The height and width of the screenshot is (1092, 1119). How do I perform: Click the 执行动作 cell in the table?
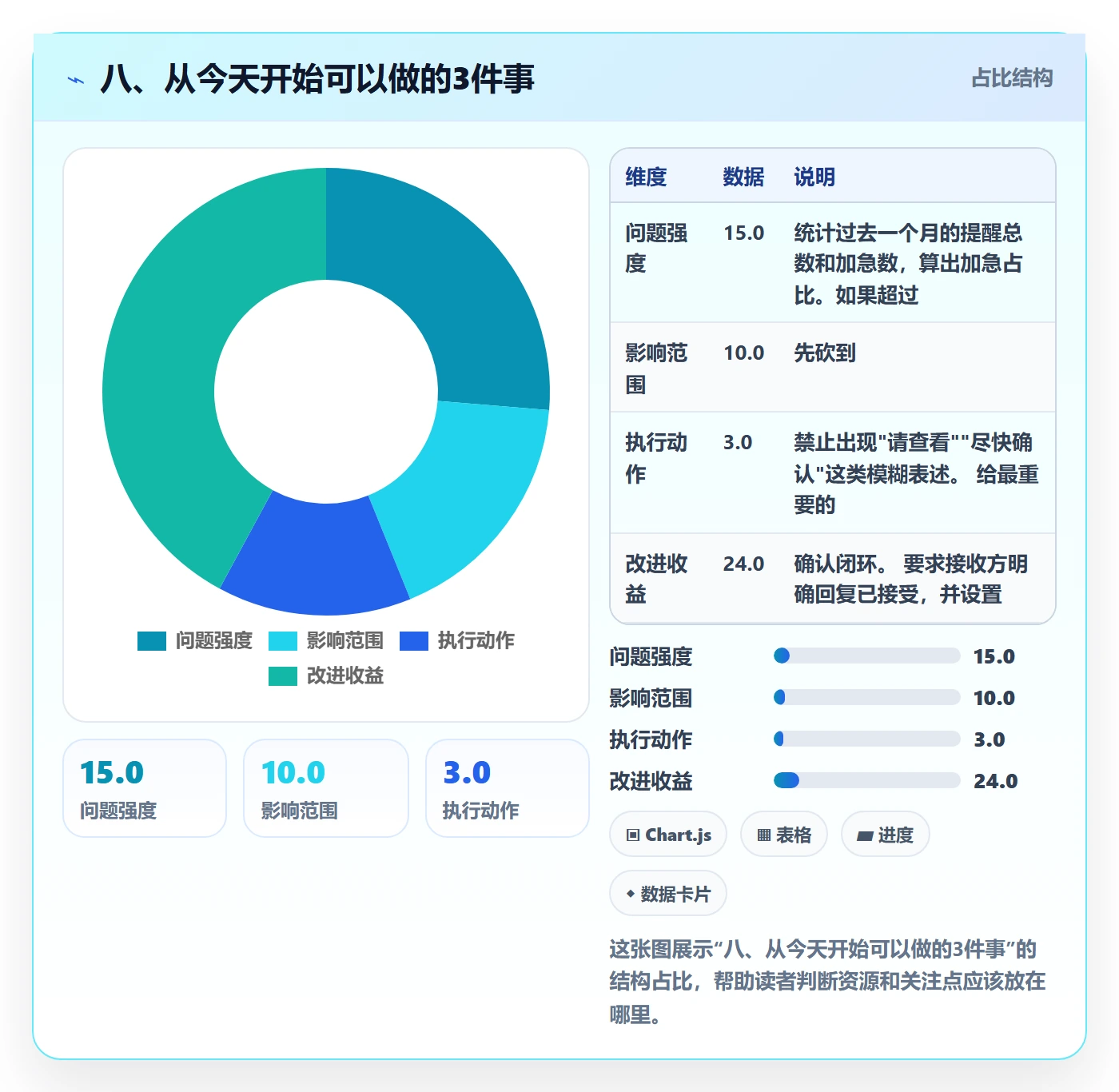[x=656, y=458]
